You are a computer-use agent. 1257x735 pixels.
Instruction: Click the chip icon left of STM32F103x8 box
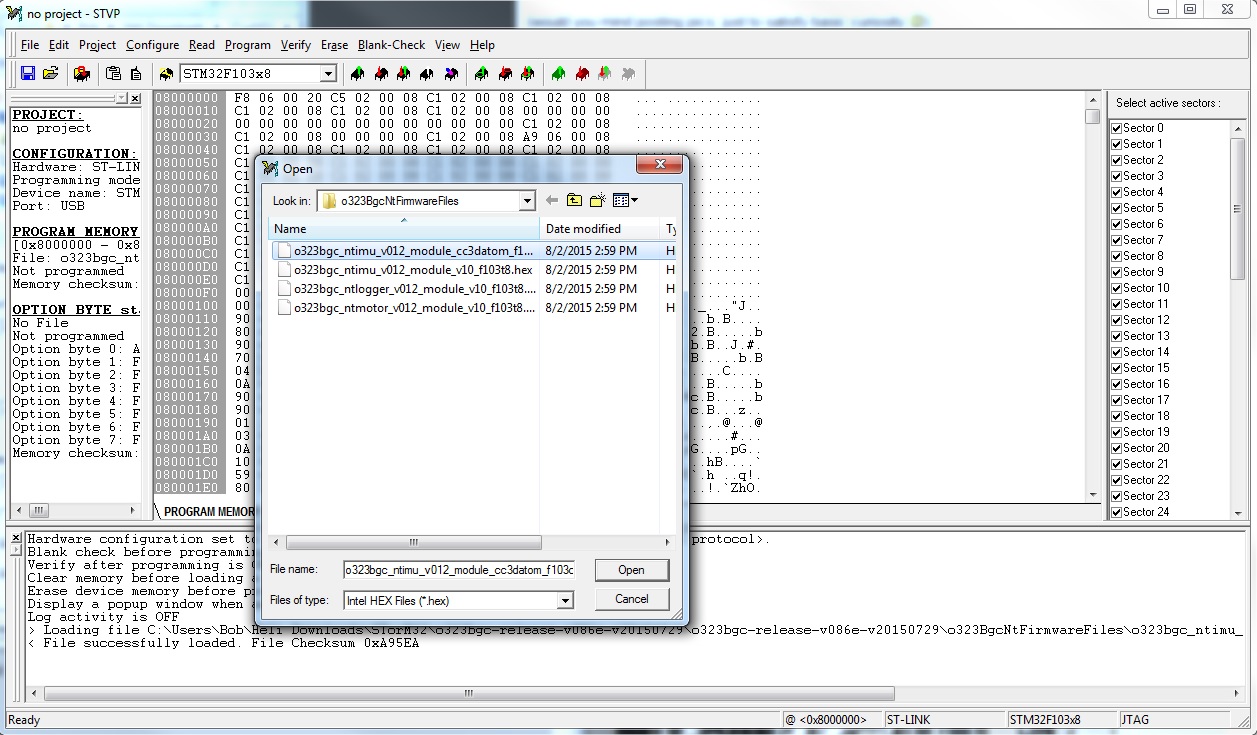(166, 74)
